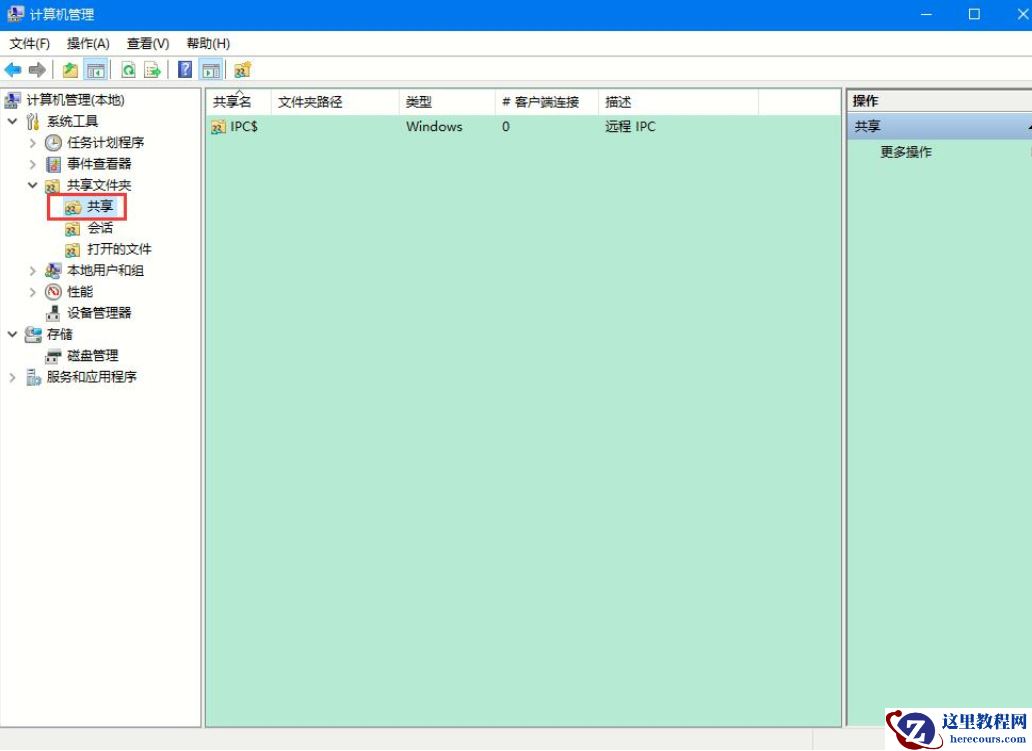Click the 系统工具 tools icon
This screenshot has width=1032, height=751.
pyautogui.click(x=33, y=121)
